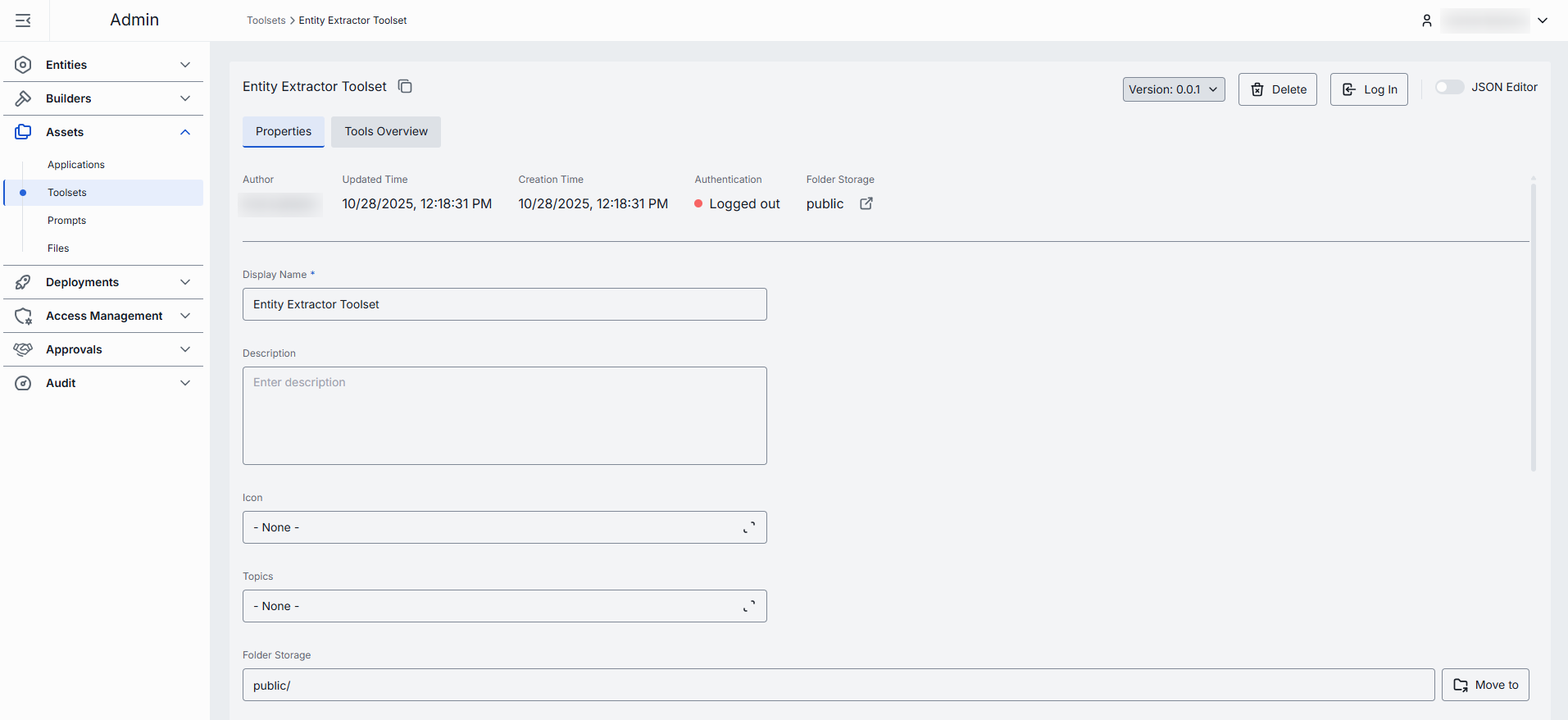Screen dimensions: 1568x720
Task: Click into the Description text area
Action: point(504,416)
